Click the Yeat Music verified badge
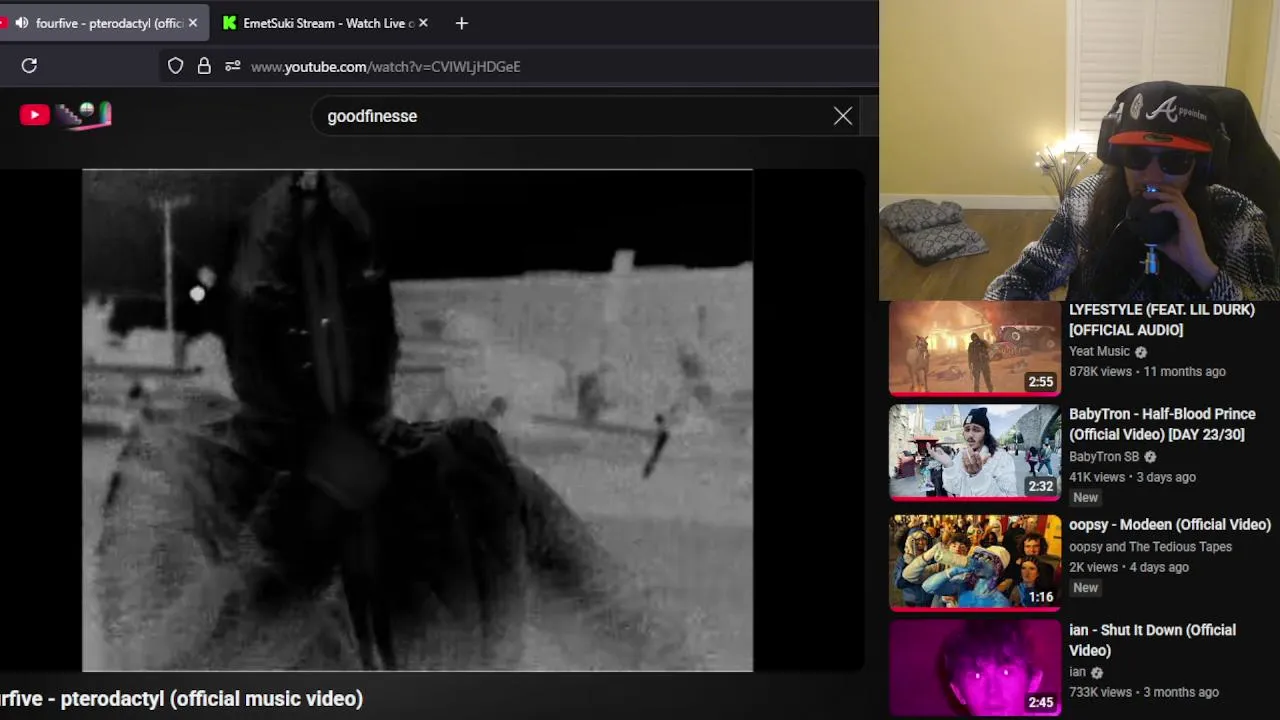This screenshot has height=720, width=1280. click(x=1141, y=352)
